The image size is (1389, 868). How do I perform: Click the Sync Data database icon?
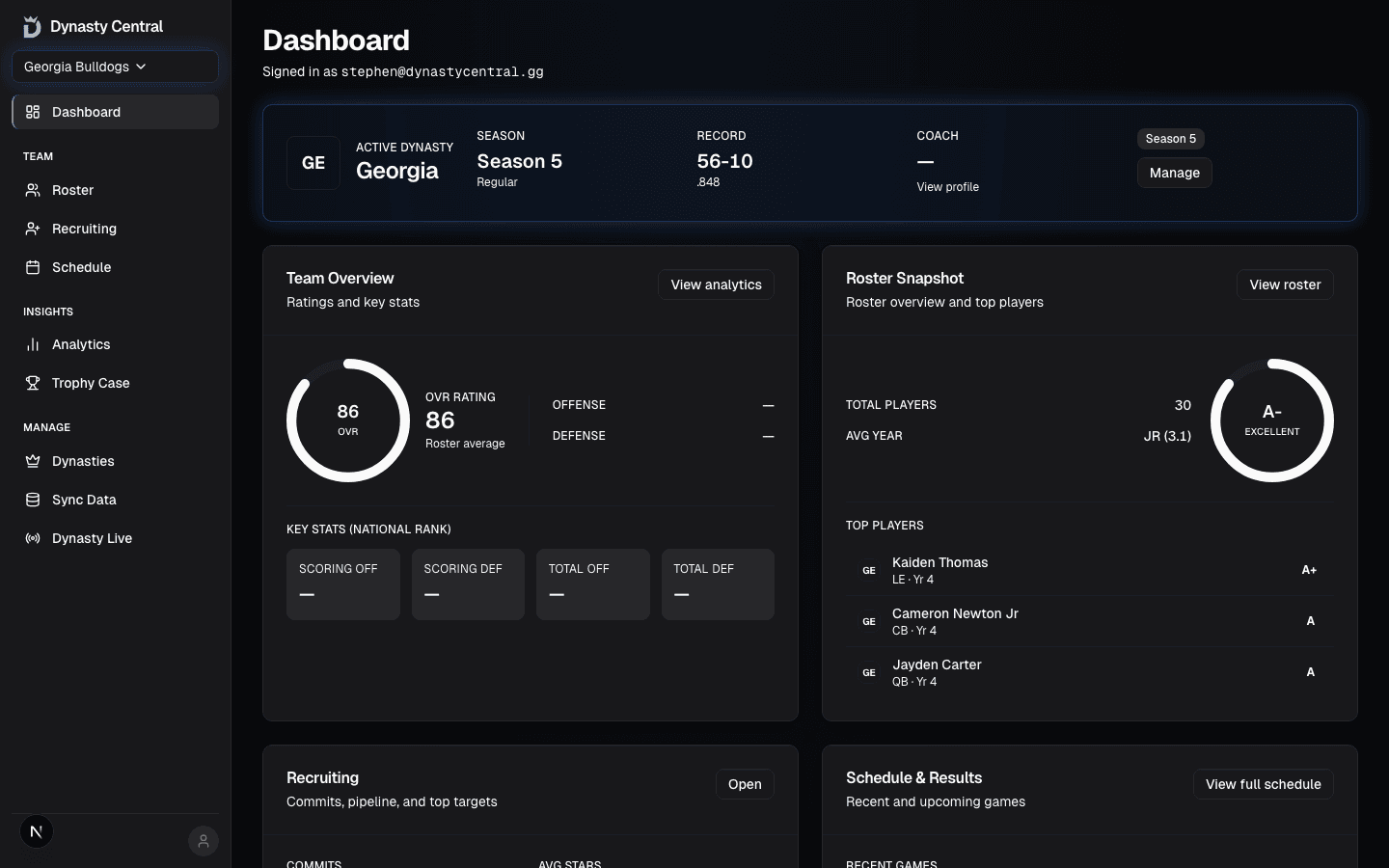[x=33, y=500]
